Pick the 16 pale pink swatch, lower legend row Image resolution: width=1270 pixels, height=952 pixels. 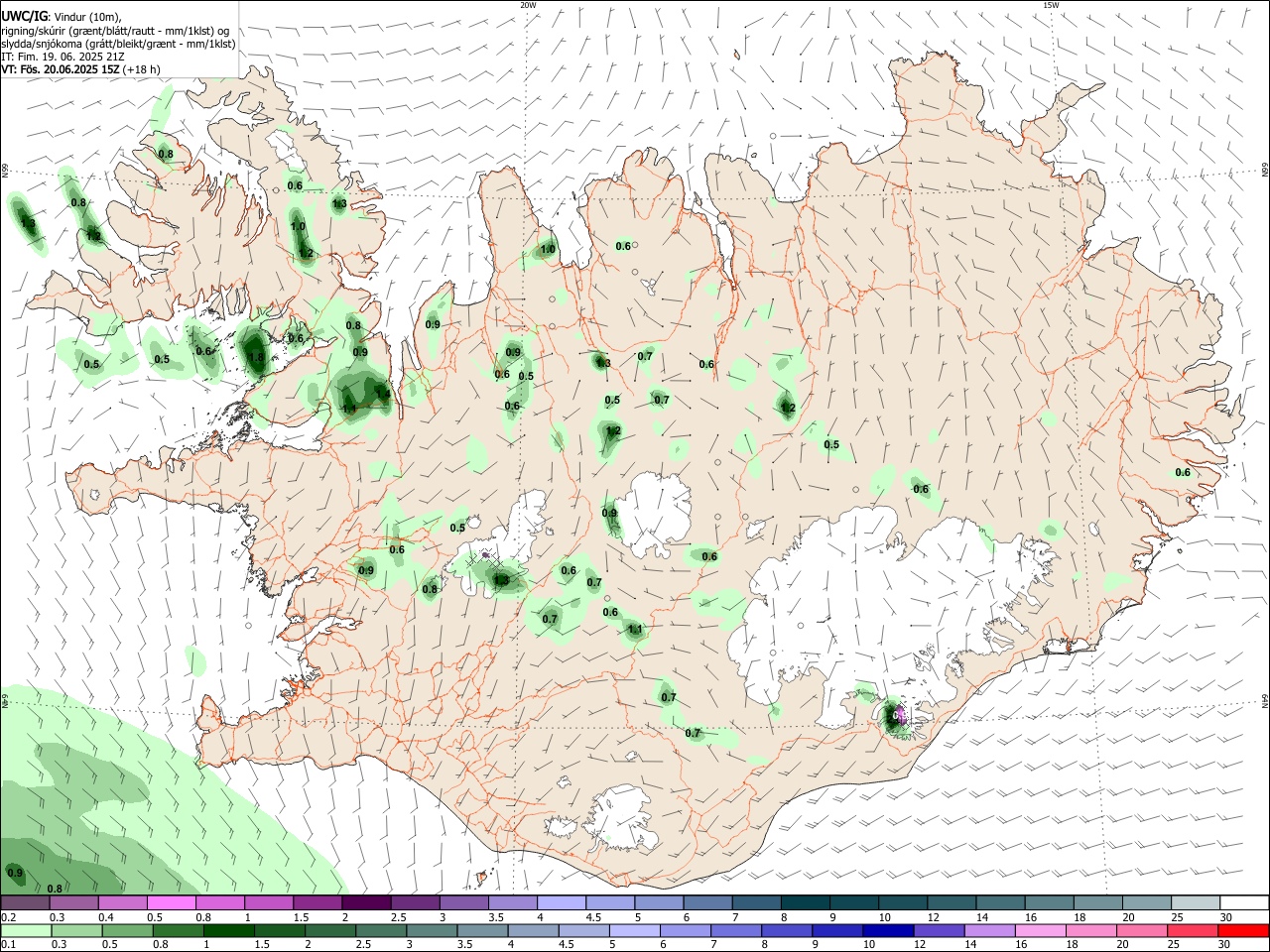coord(1042,931)
